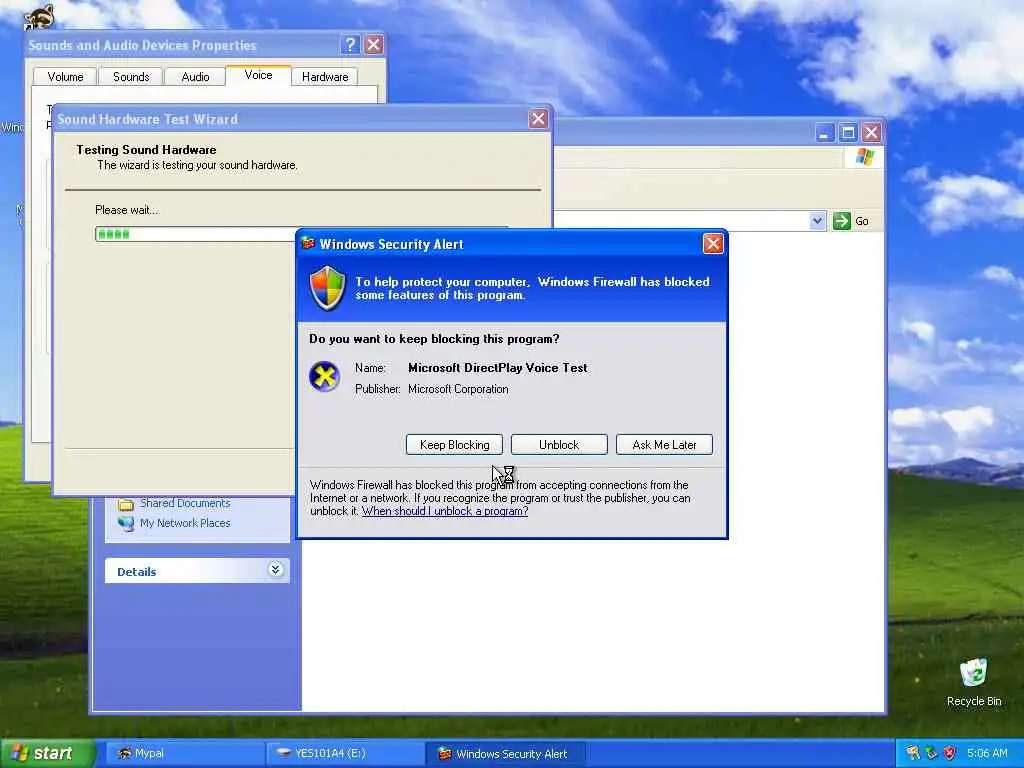Choose Ask Me Later option

664,445
